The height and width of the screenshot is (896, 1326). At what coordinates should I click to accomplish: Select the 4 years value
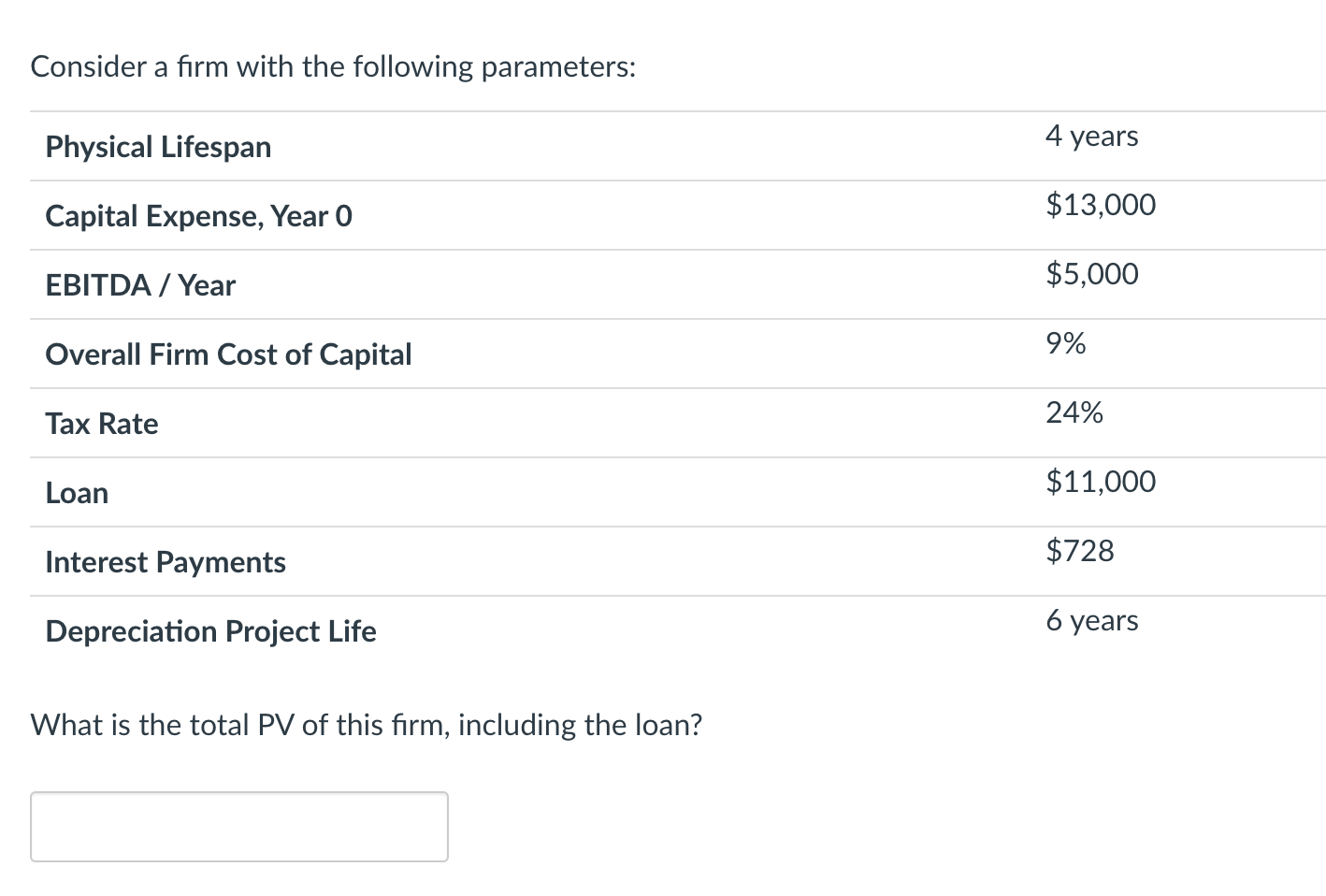click(x=1092, y=135)
